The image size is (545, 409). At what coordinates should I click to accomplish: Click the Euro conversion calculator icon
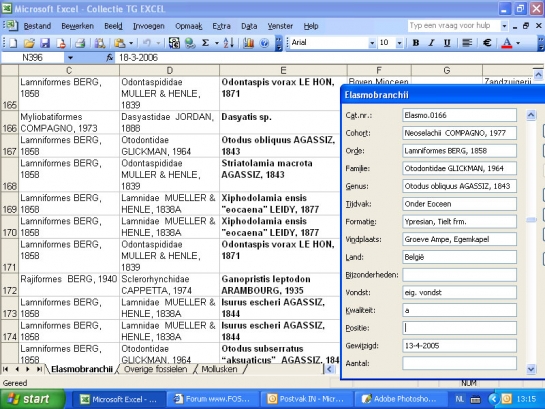click(x=174, y=43)
